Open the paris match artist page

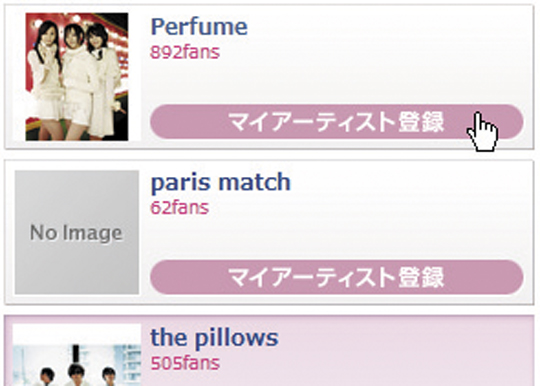coord(221,182)
